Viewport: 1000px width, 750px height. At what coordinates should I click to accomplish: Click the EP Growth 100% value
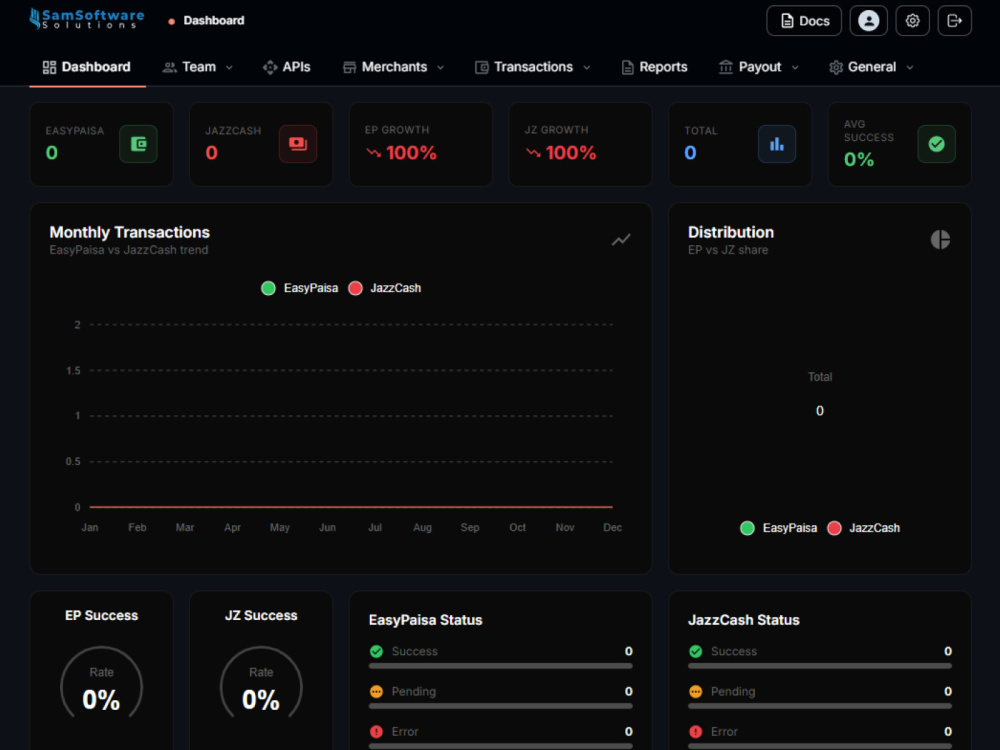411,153
